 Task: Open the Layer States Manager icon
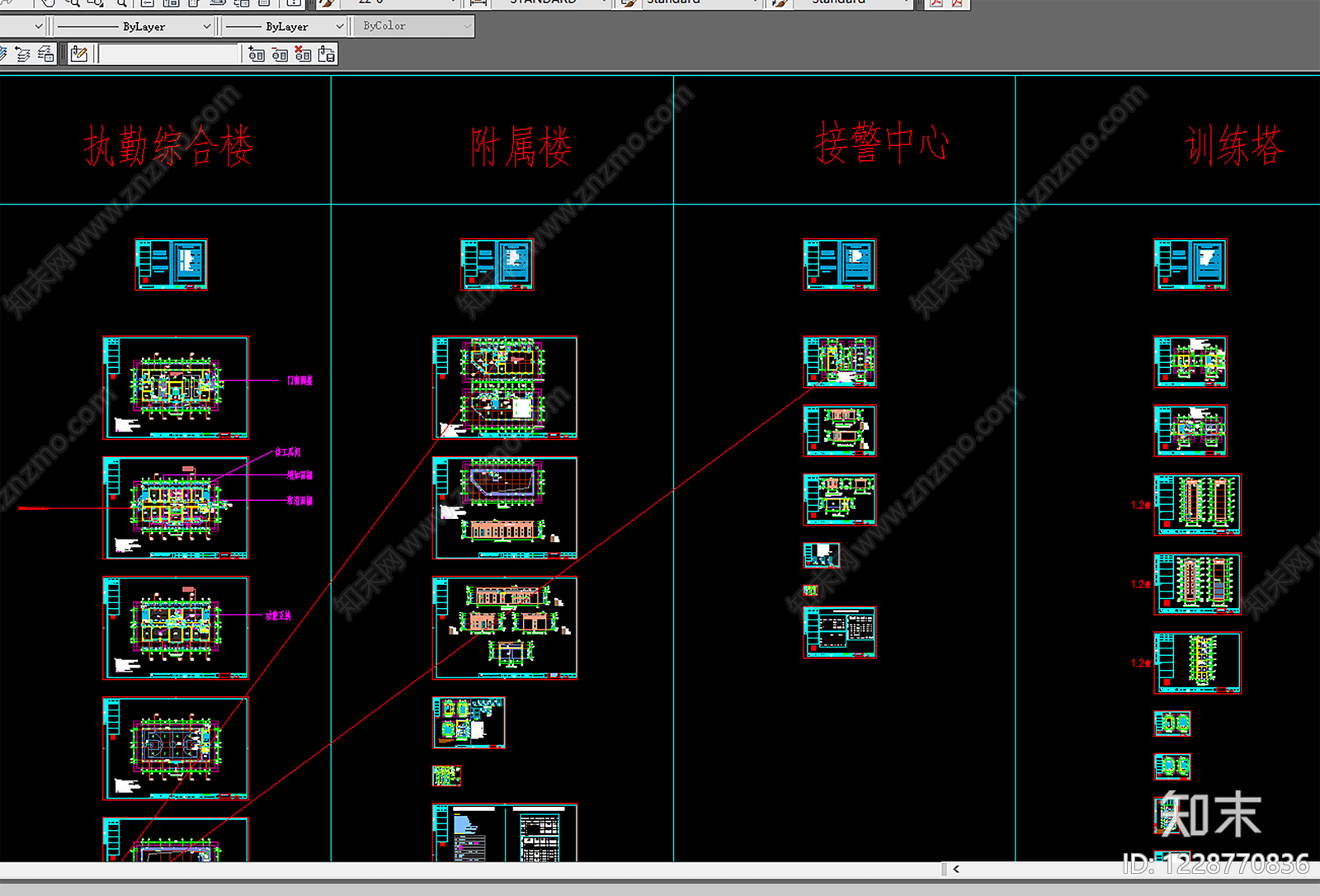coord(46,54)
